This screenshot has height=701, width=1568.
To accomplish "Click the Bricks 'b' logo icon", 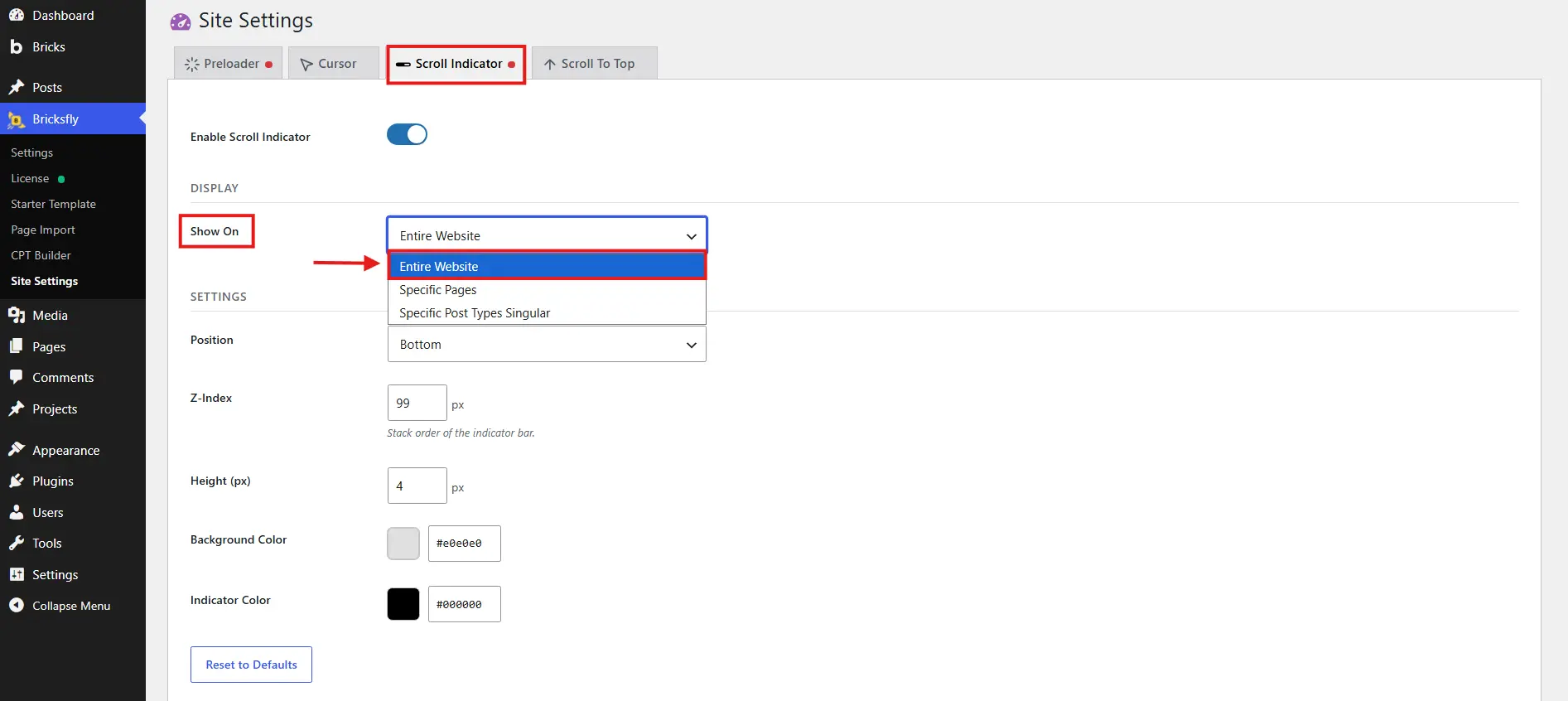I will coord(17,46).
